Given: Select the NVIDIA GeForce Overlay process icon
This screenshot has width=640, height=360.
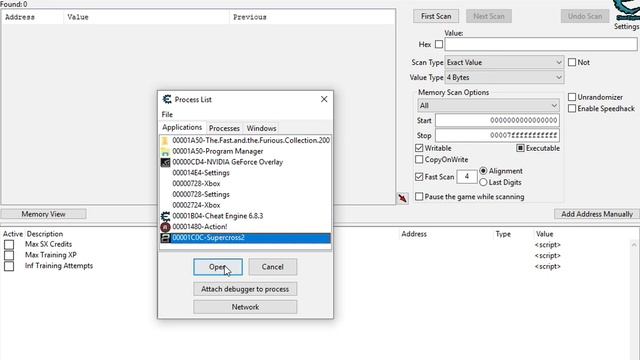Looking at the screenshot, I should 165,162.
